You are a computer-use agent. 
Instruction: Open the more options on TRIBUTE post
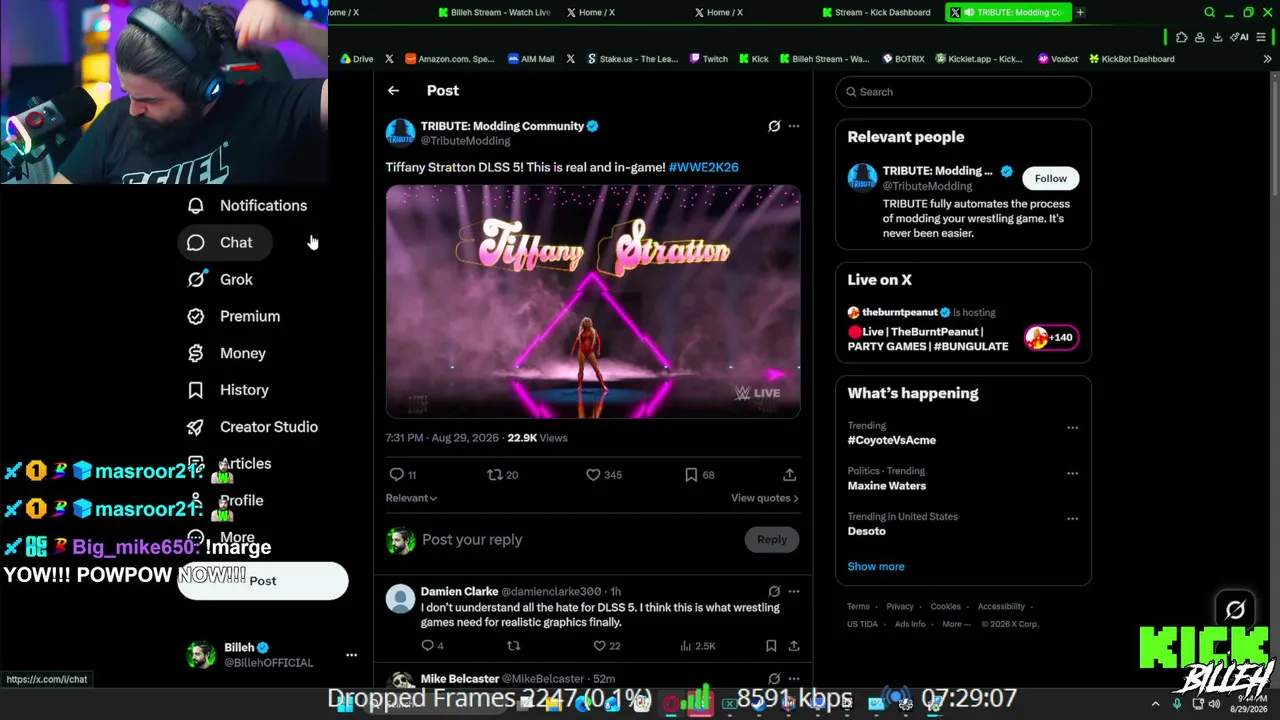794,126
